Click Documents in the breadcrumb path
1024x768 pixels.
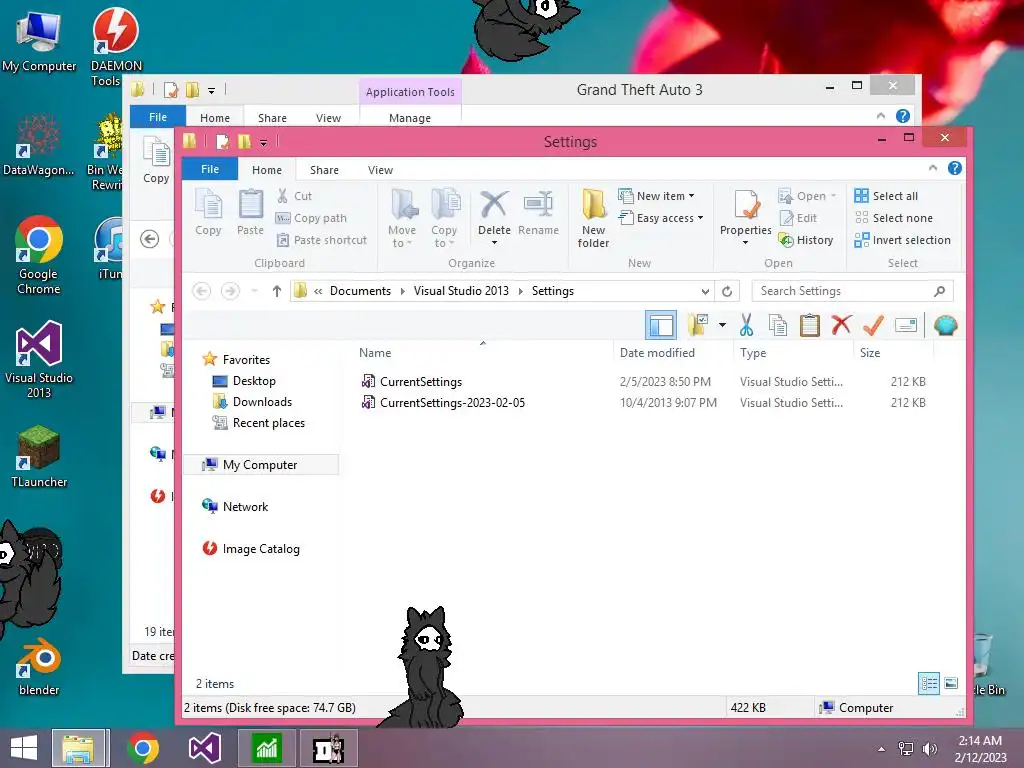click(x=360, y=291)
